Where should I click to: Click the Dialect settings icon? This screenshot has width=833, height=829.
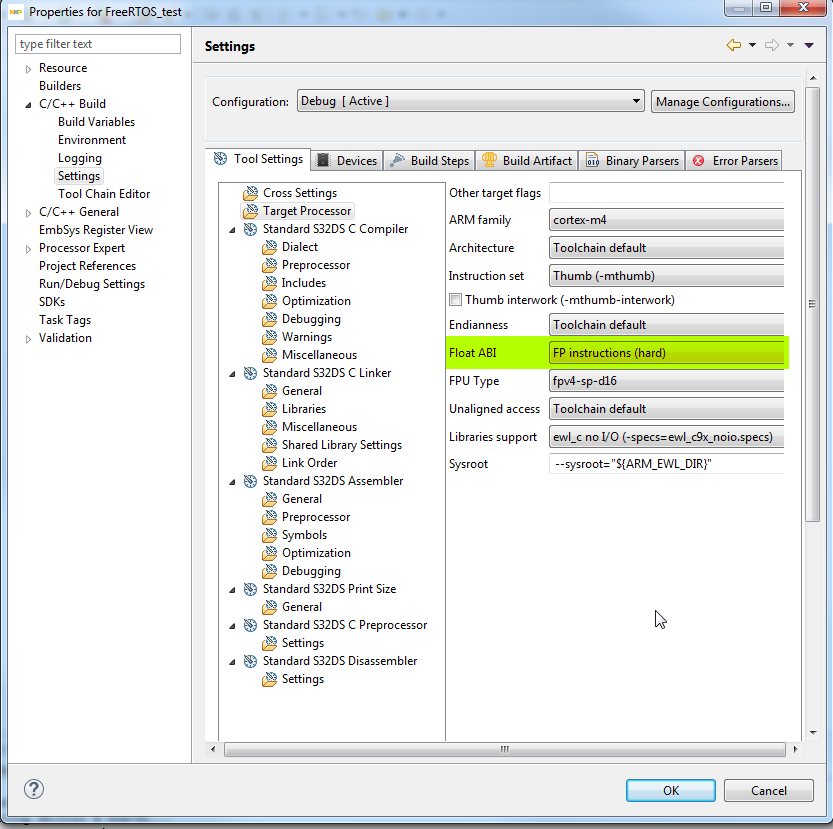coord(269,247)
